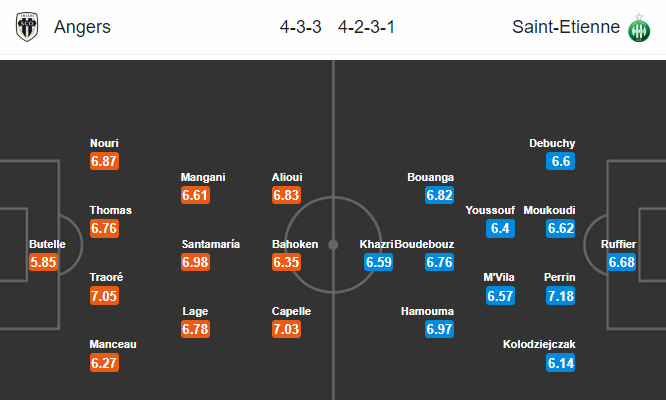666x400 pixels.
Task: Click Ruffier's 6.68 rating badge
Action: point(621,262)
